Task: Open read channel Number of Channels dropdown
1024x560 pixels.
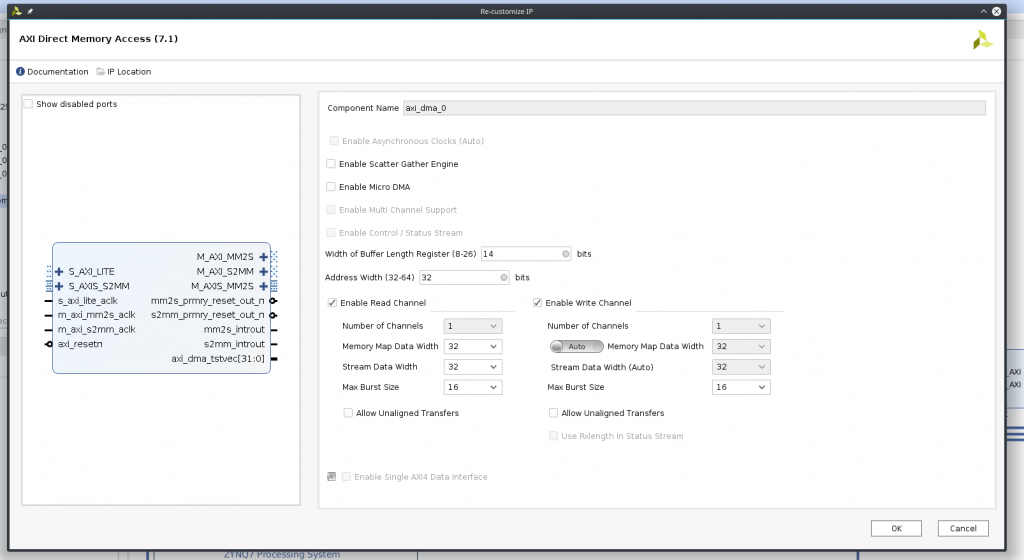Action: [473, 326]
